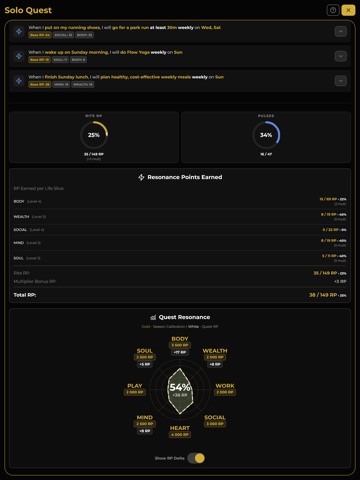Click the lightning icon beside the Flow Yoga rite
This screenshot has width=360, height=480.
click(19, 56)
